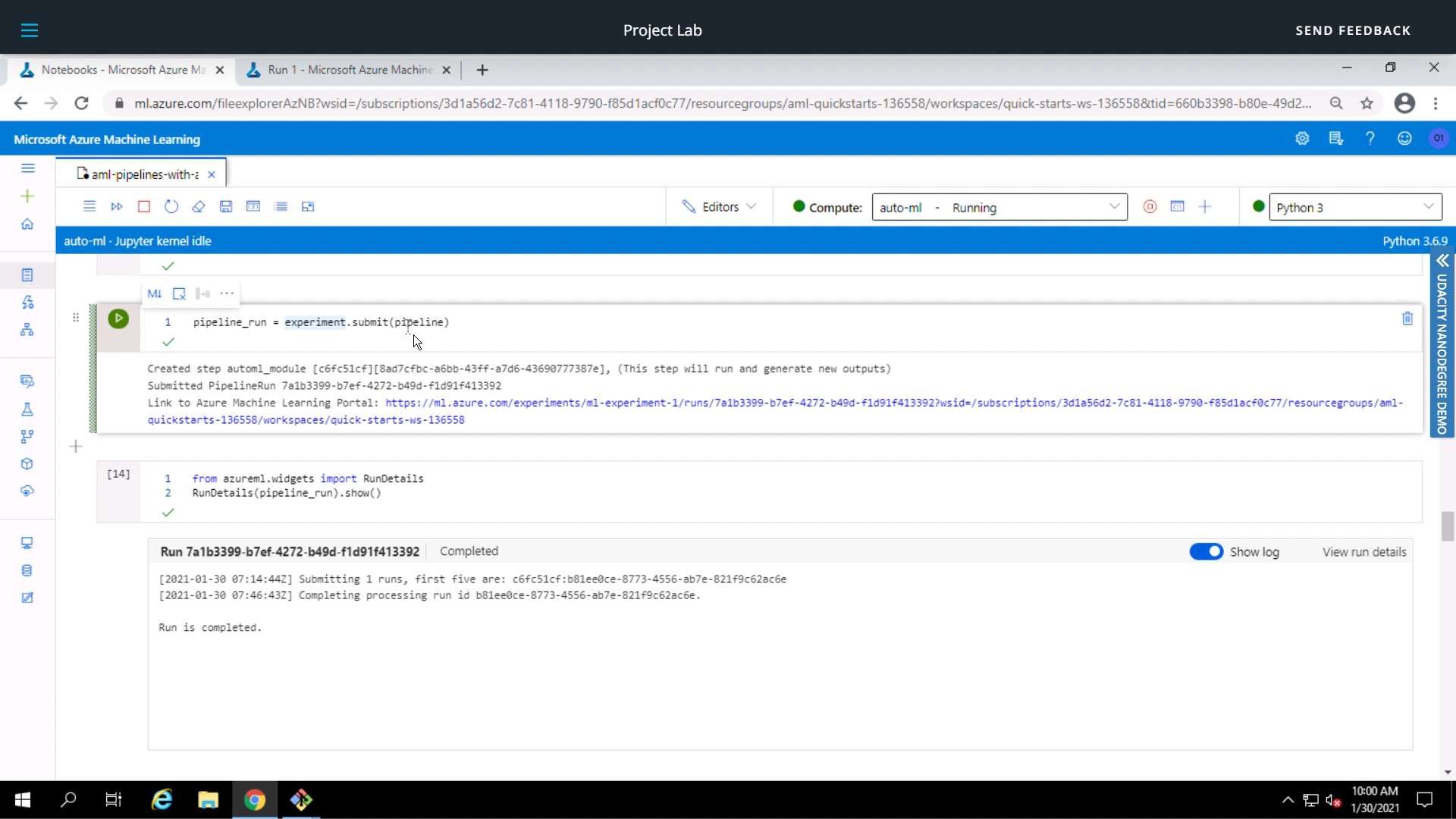Open the Models cube icon in sidebar
The height and width of the screenshot is (819, 1456).
pyautogui.click(x=27, y=463)
